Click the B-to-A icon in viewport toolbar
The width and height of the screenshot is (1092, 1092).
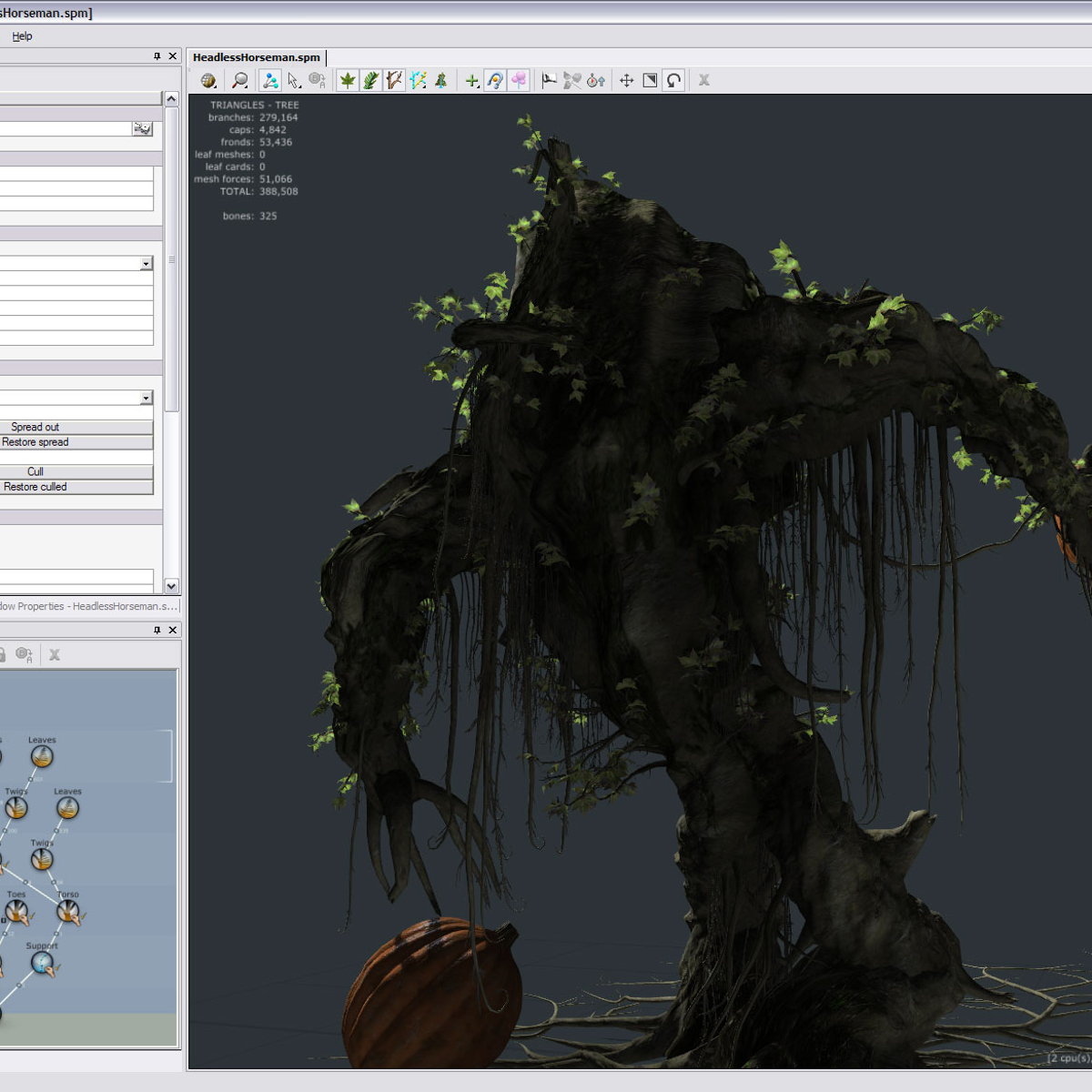(x=317, y=80)
